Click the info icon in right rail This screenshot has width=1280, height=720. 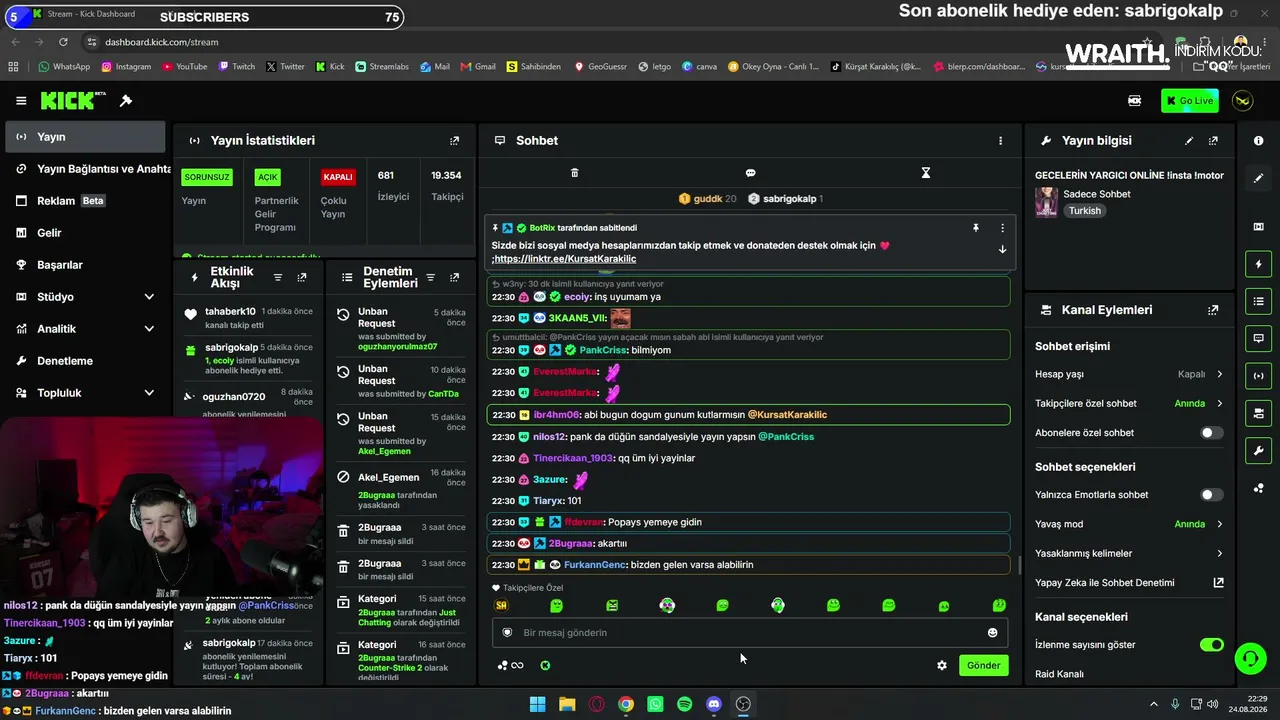pos(1258,141)
